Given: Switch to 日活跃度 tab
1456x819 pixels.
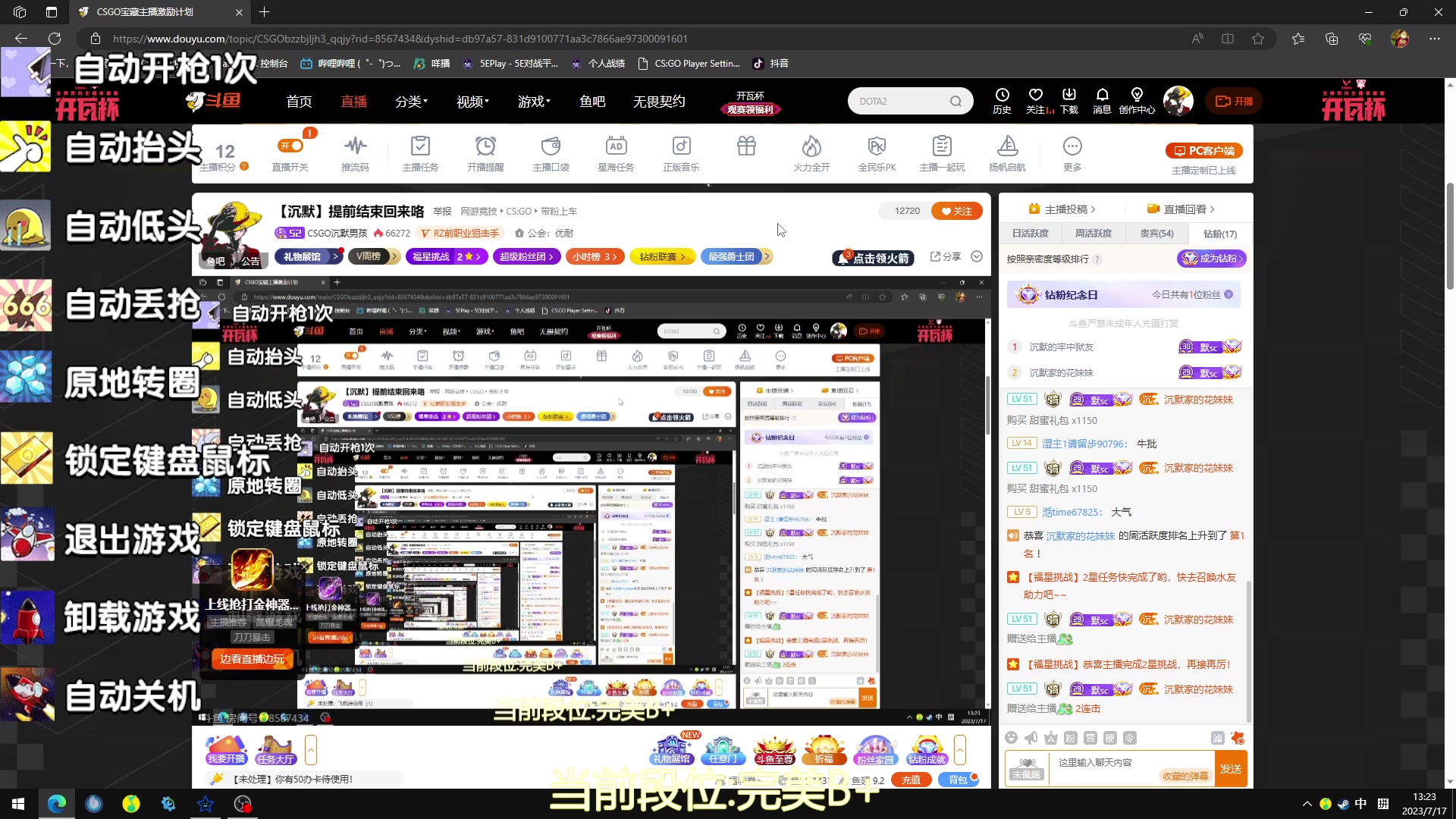Looking at the screenshot, I should pos(1030,234).
